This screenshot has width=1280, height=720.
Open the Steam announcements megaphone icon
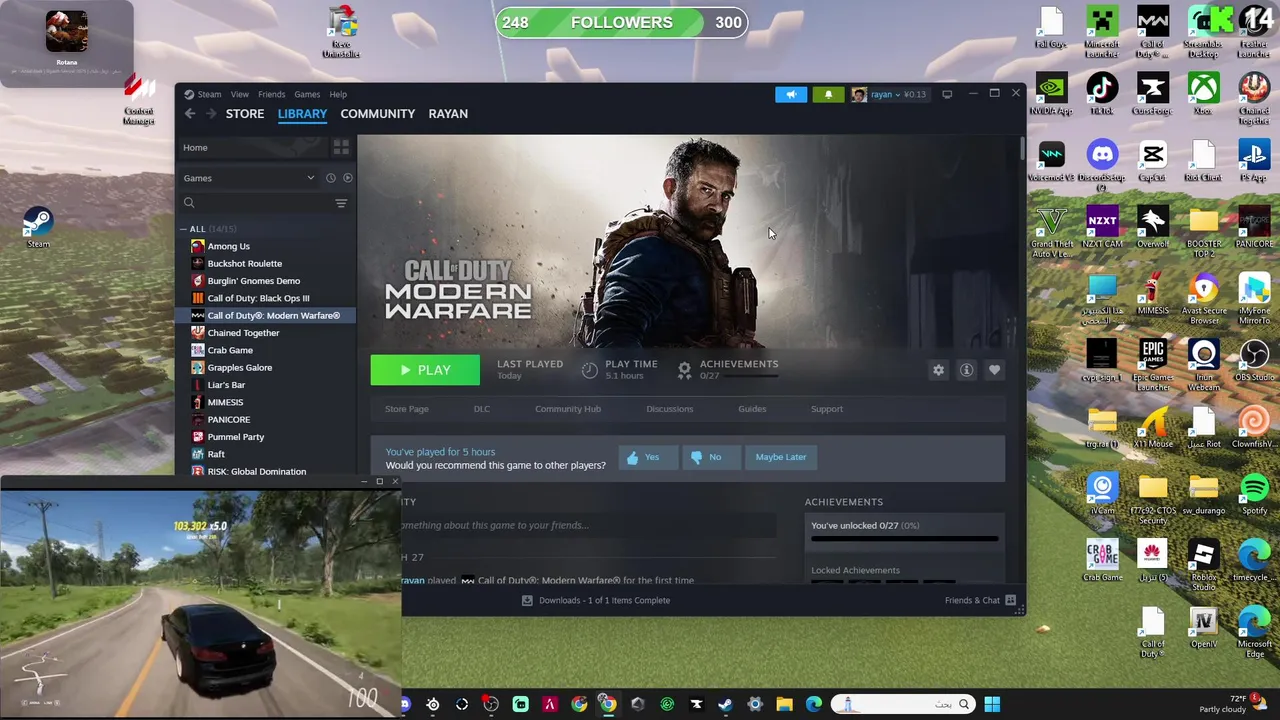[x=790, y=94]
